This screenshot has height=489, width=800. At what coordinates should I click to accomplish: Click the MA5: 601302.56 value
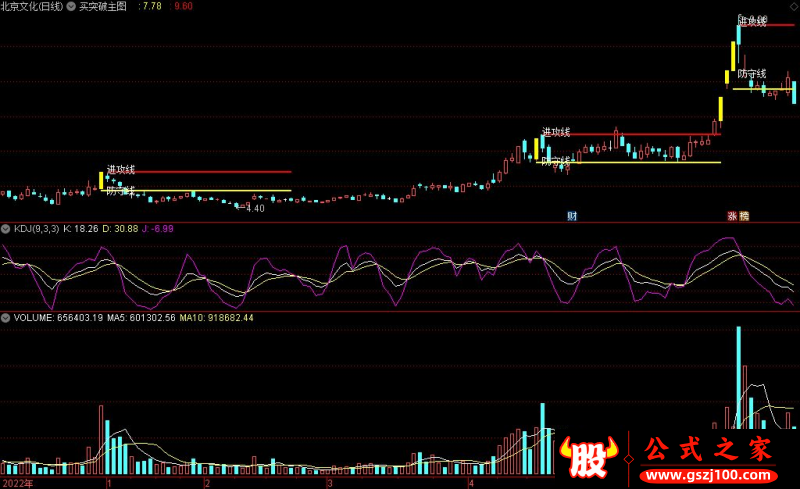(141, 317)
